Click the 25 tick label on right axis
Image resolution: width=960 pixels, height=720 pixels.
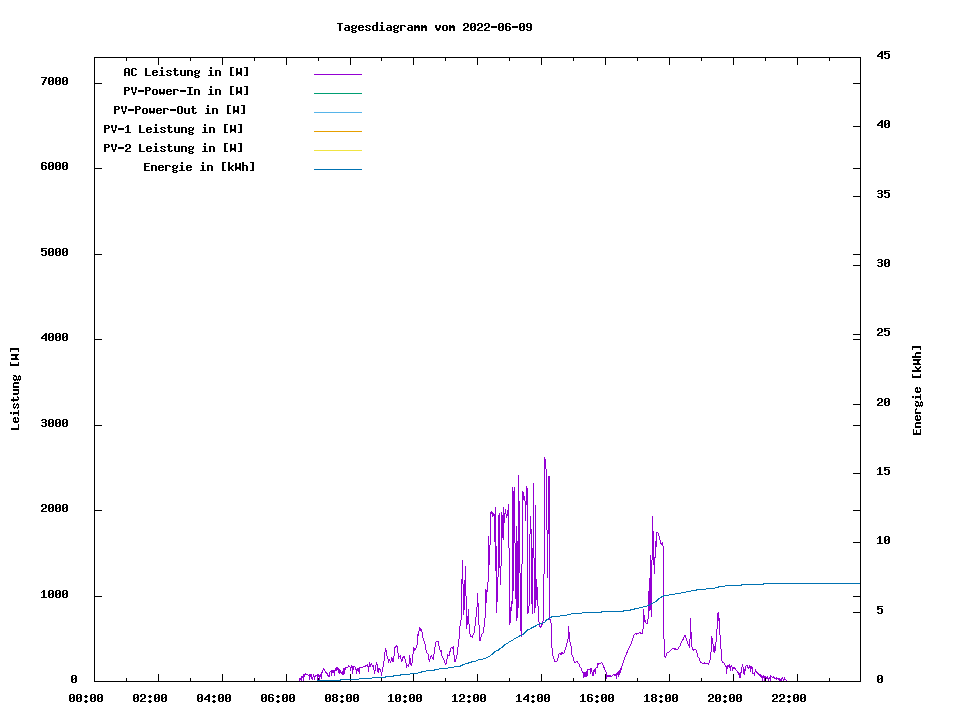coord(883,332)
